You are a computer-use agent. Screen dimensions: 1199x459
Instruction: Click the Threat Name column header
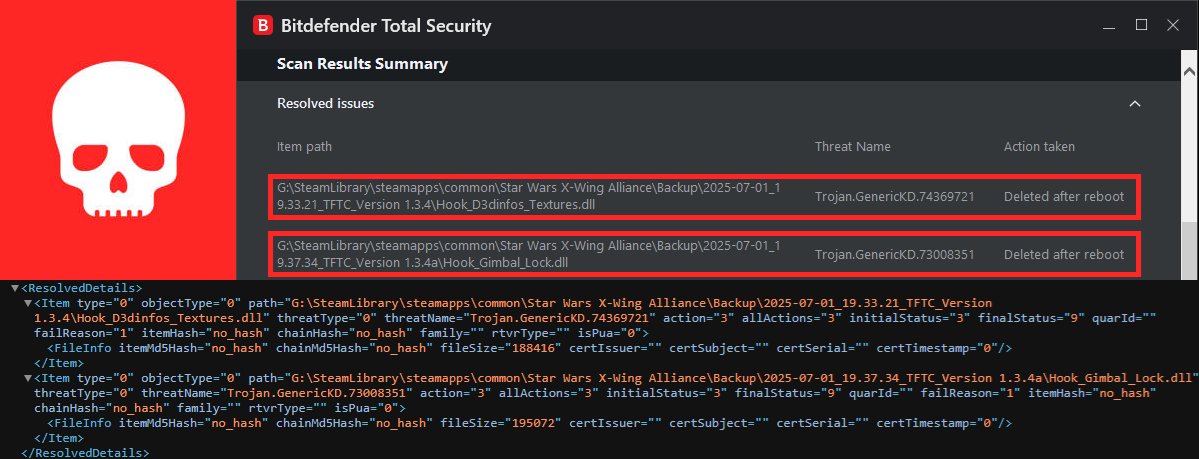click(x=853, y=147)
